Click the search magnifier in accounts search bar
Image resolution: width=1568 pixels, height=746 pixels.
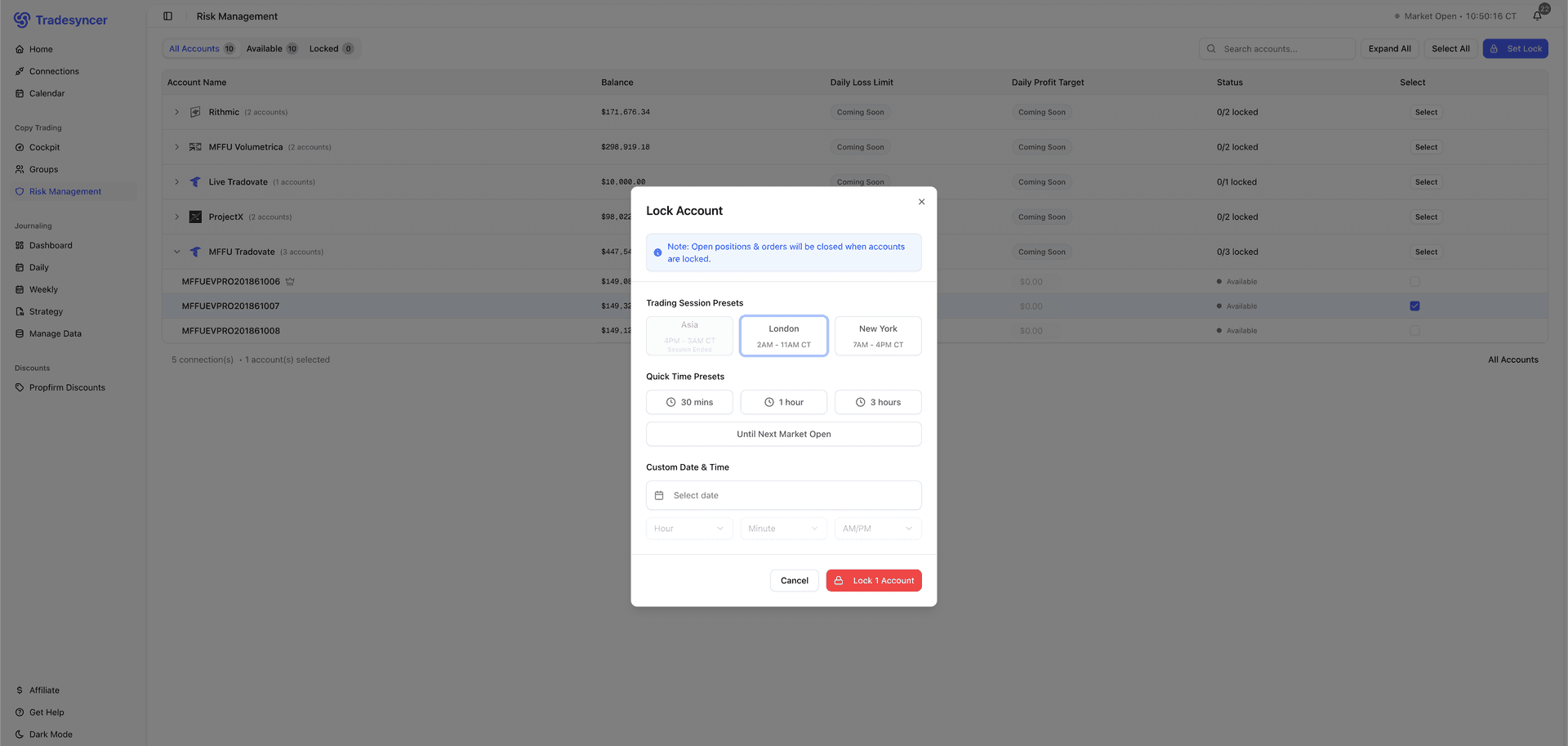click(x=1211, y=48)
